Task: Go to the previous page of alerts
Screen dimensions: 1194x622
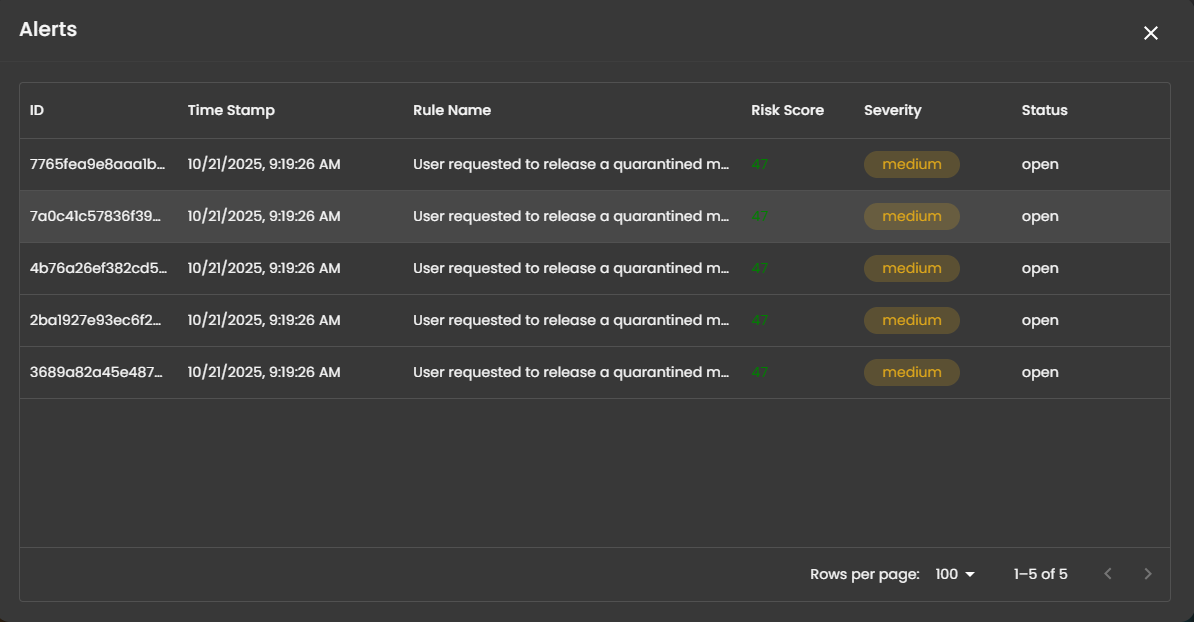Action: click(x=1107, y=574)
